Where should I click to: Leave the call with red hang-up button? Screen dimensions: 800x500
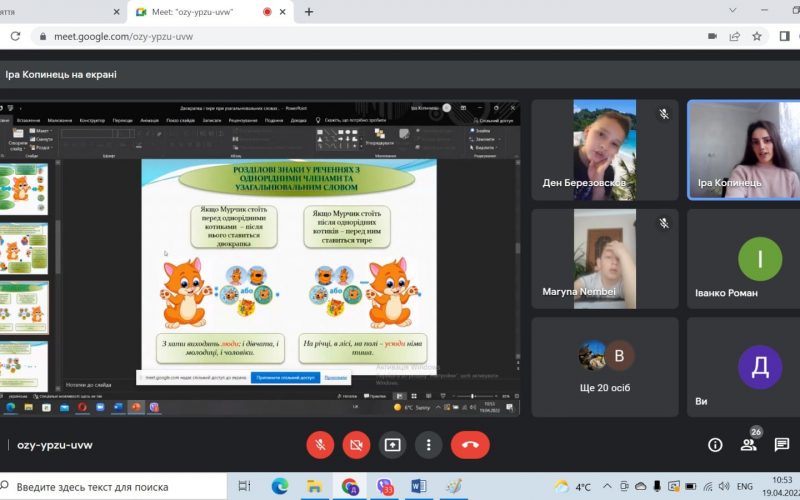tap(470, 445)
